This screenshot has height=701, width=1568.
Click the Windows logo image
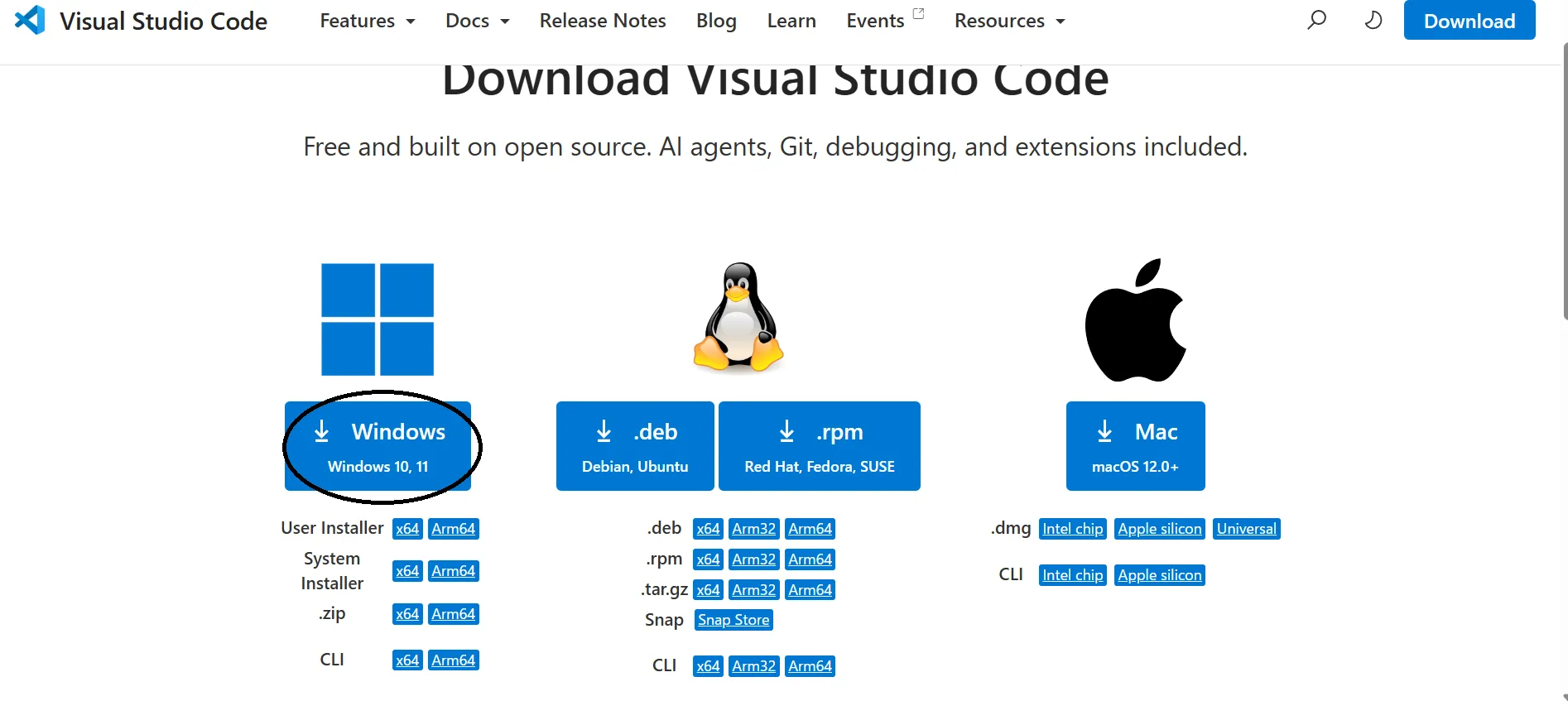[x=378, y=319]
